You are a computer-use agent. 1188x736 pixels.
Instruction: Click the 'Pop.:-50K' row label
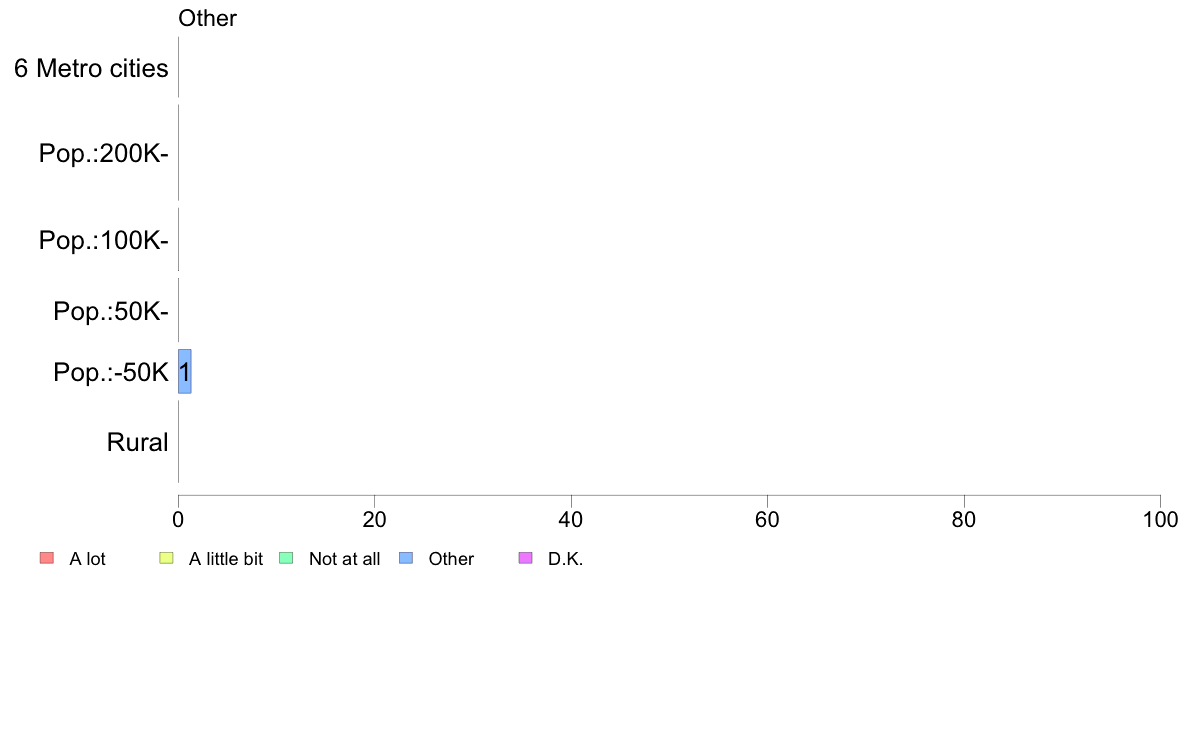point(111,372)
